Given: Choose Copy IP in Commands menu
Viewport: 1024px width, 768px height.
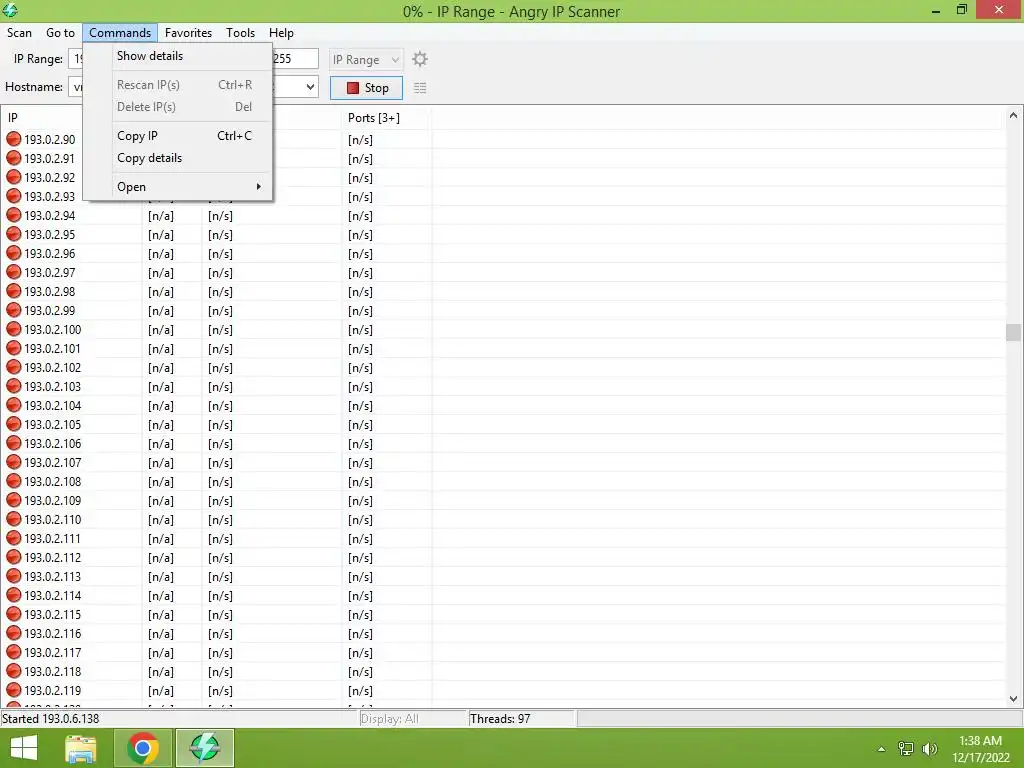Looking at the screenshot, I should click(x=189, y=136).
